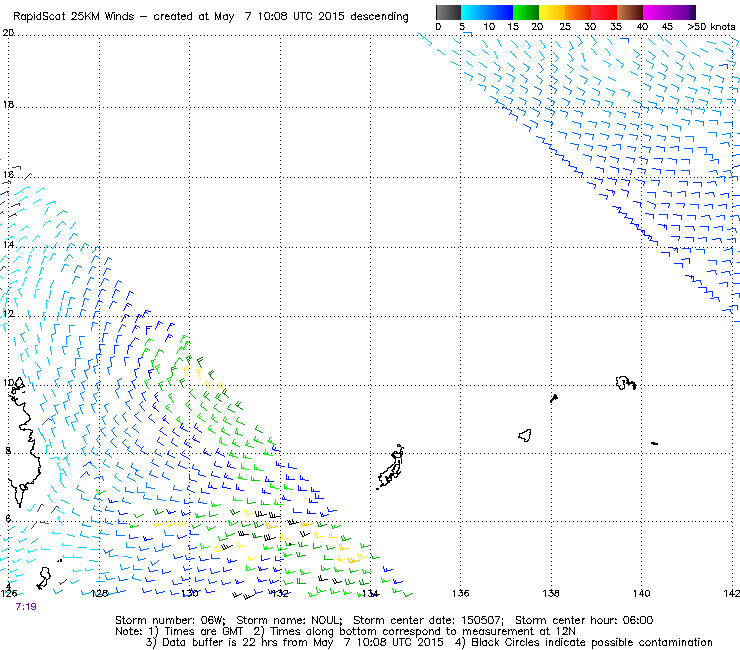Click the 'Data buffer is 22 hrs' note
740x650 pixels.
click(x=210, y=642)
